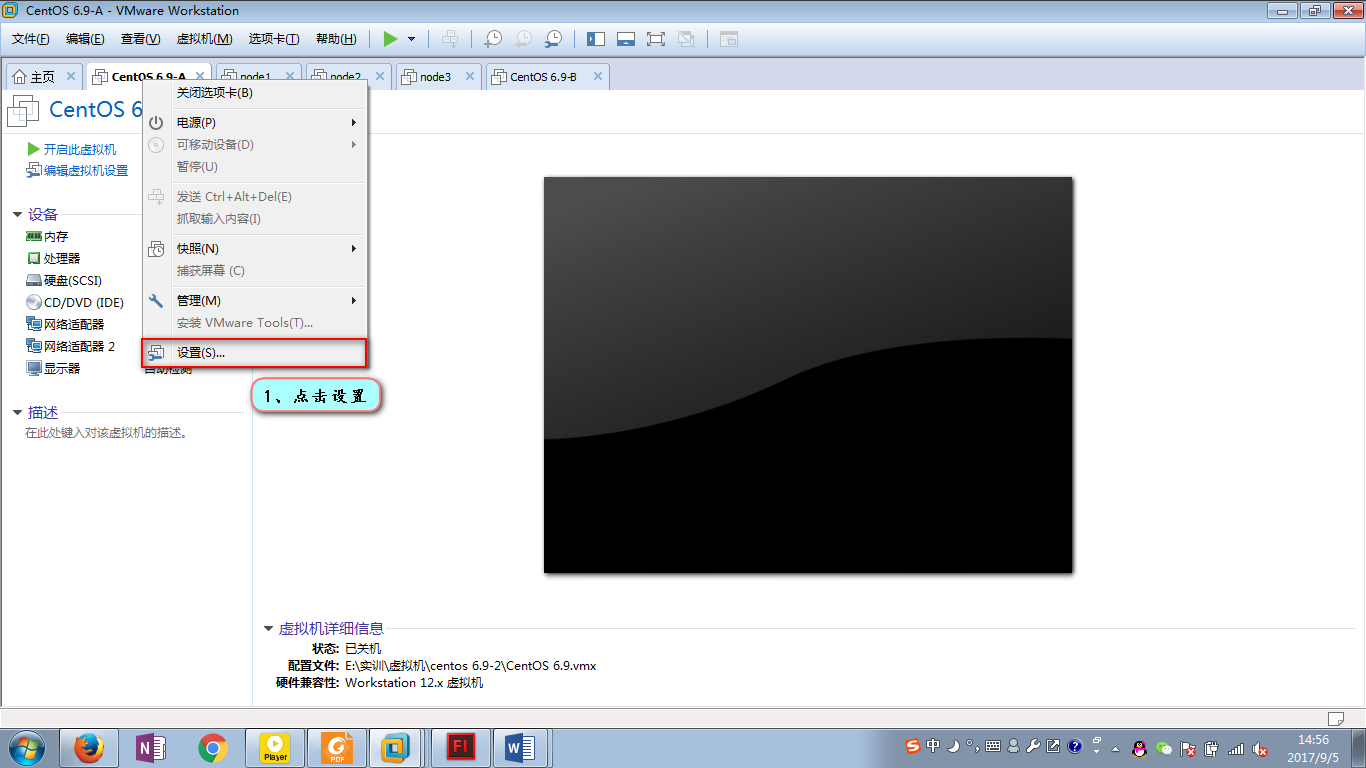This screenshot has width=1366, height=768.
Task: Open Firefox from the taskbar
Action: [89, 748]
